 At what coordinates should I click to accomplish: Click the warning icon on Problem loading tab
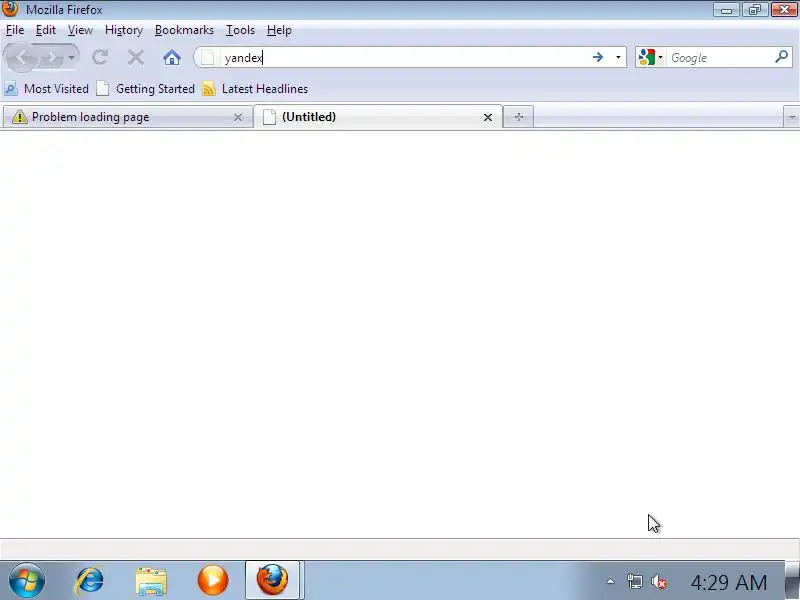(x=19, y=117)
